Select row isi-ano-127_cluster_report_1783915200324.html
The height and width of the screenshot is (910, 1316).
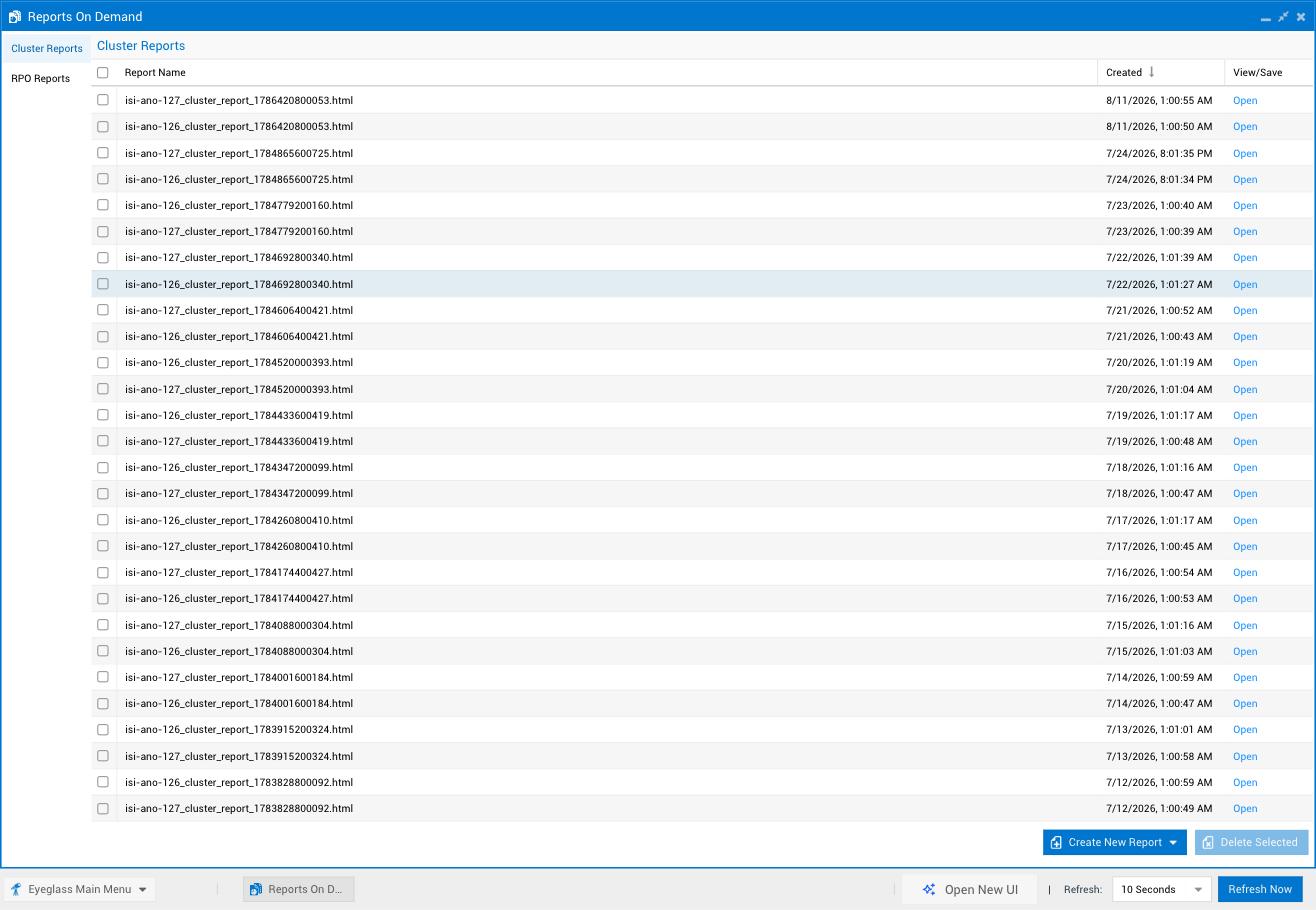tap(701, 756)
